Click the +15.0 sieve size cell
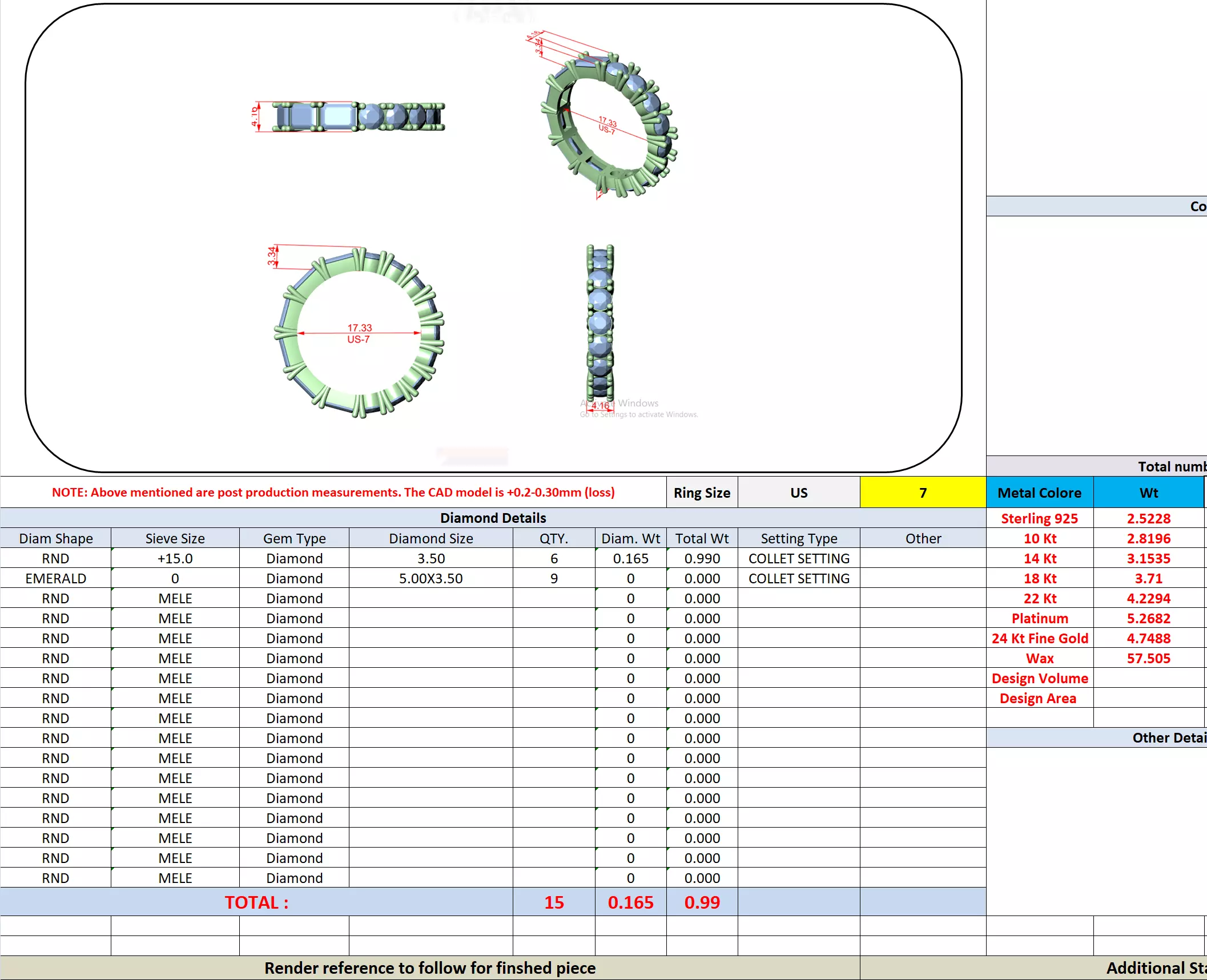The image size is (1207, 980). (x=175, y=558)
